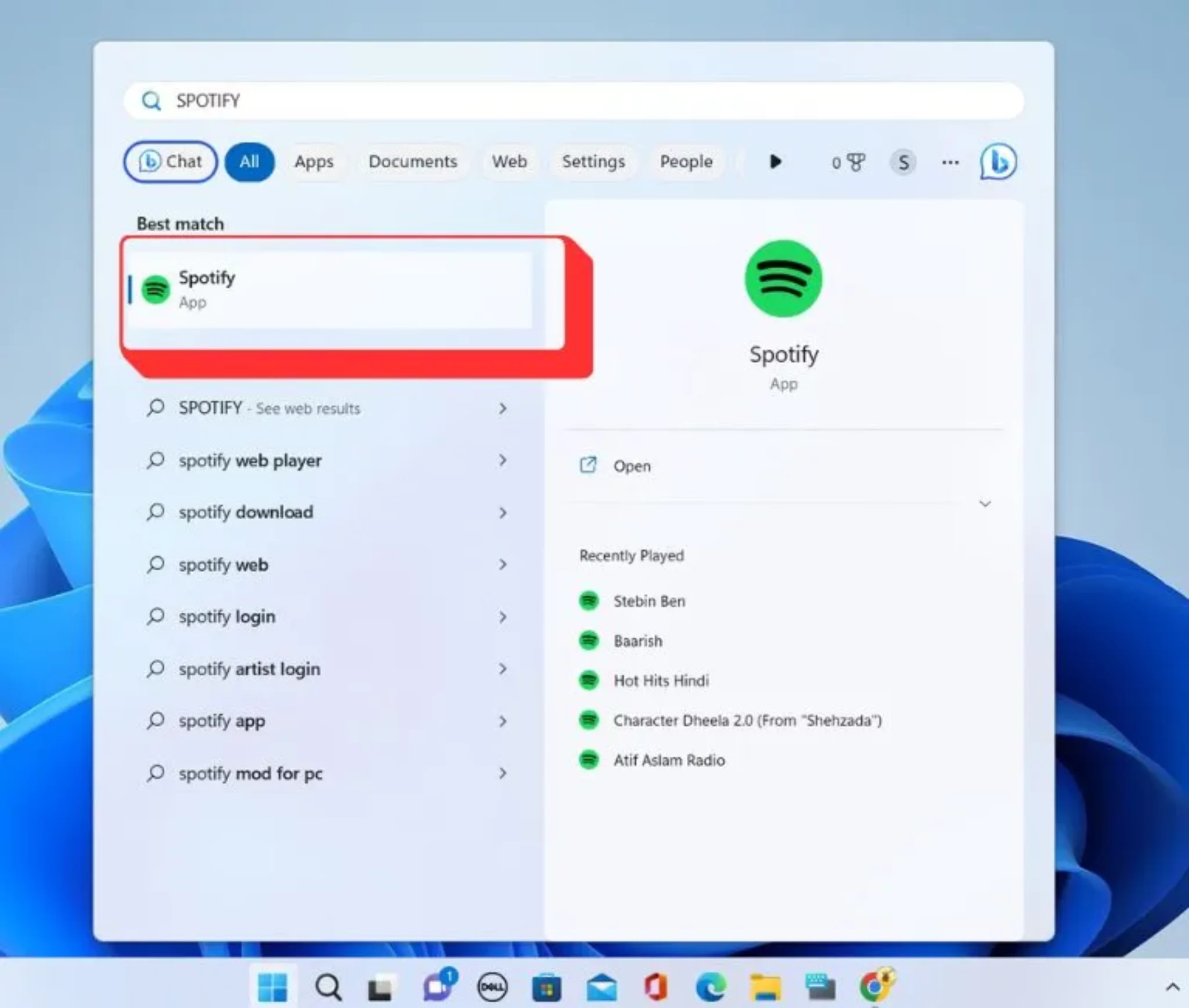Expand SPOTIFY See web results chevron
This screenshot has width=1189, height=1008.
point(503,408)
